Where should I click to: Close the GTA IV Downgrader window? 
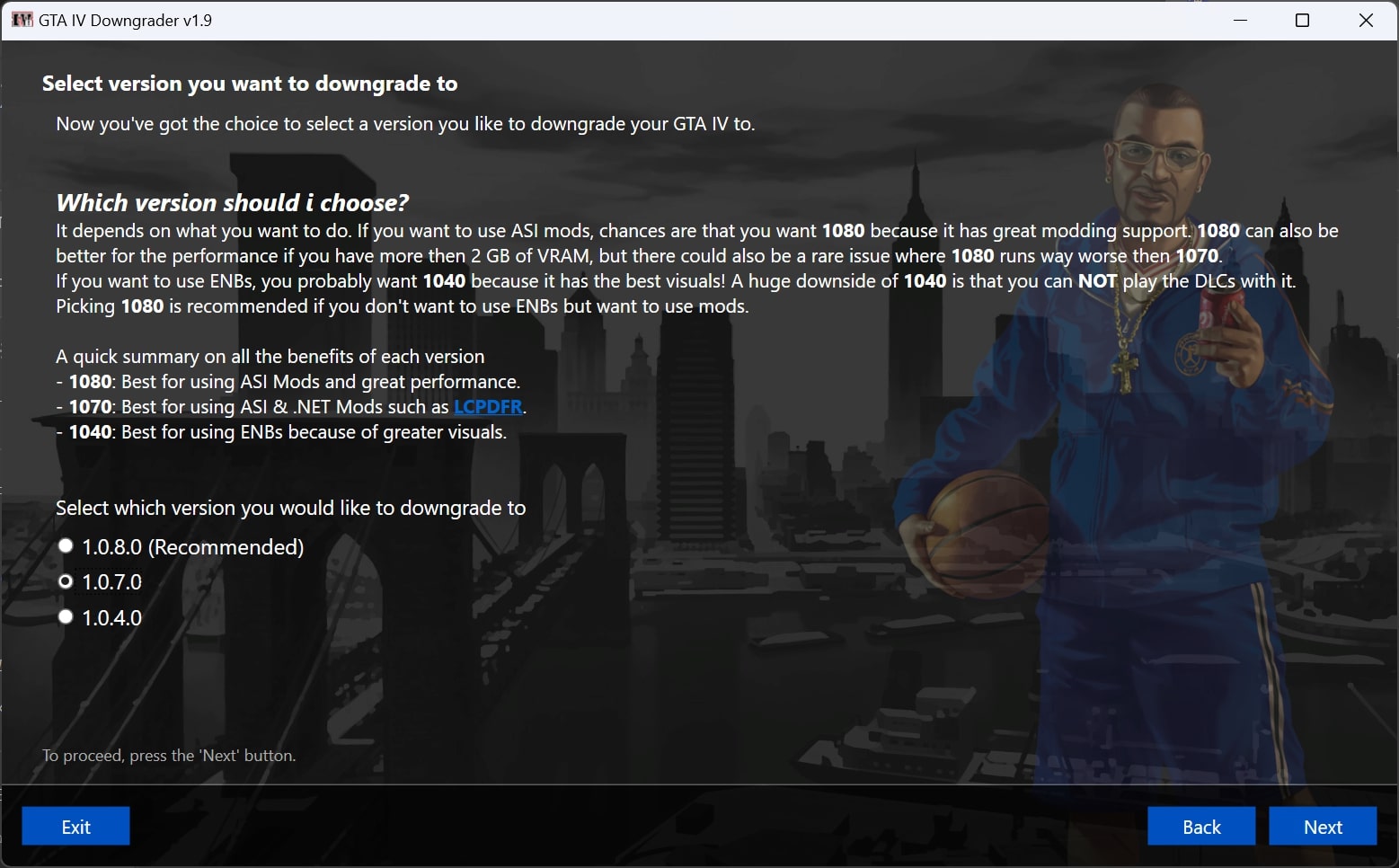(x=1366, y=20)
